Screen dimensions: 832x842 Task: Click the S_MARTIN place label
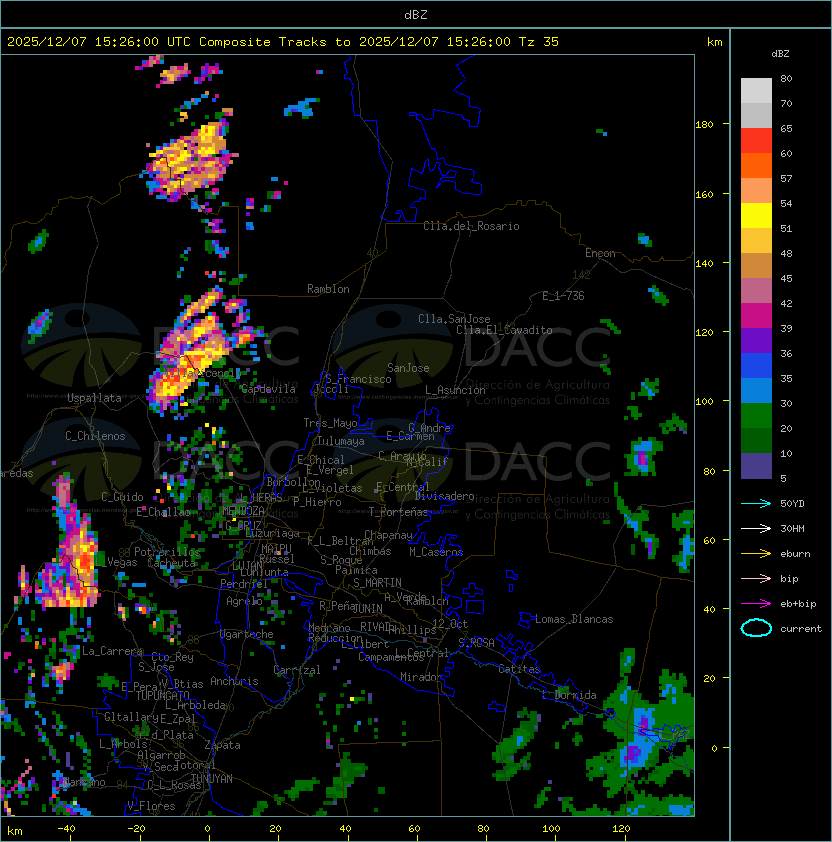[x=378, y=583]
